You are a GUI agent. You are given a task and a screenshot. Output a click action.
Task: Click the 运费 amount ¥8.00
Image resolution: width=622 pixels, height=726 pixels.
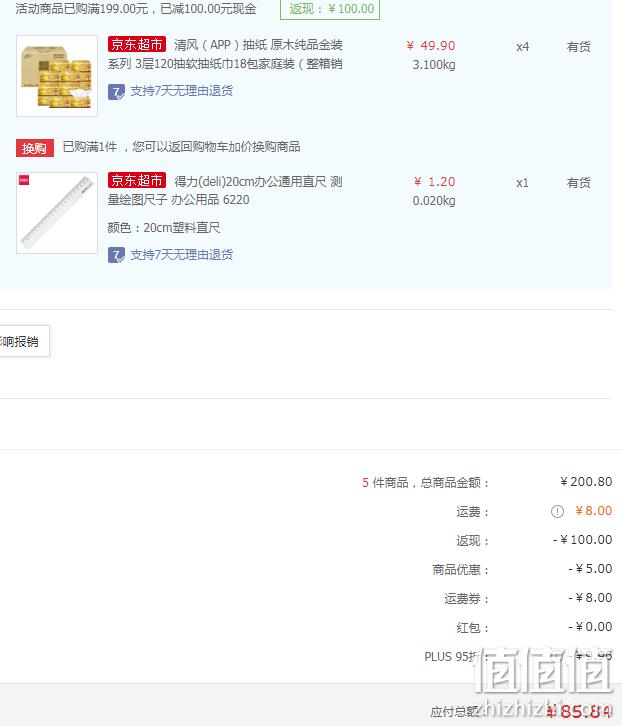click(593, 511)
